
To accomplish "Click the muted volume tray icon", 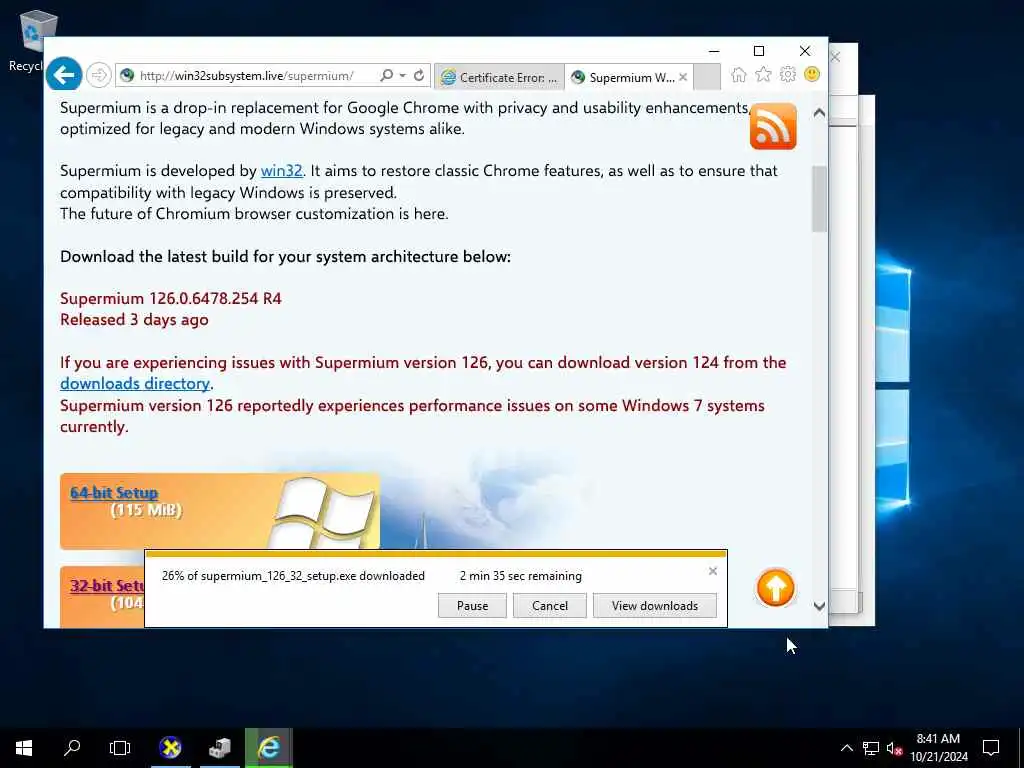I will [x=894, y=748].
